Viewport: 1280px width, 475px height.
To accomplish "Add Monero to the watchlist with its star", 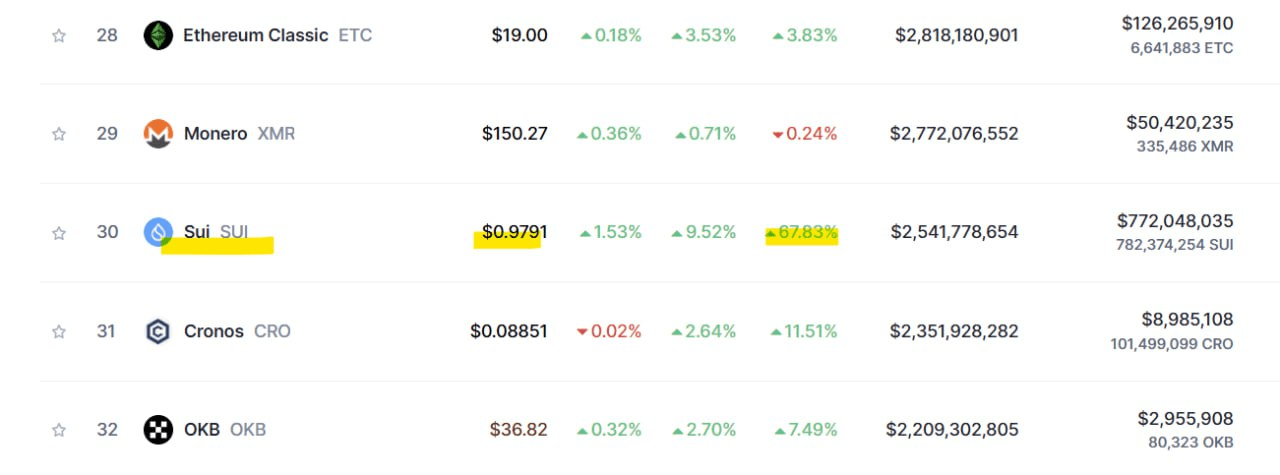I will 59,134.
